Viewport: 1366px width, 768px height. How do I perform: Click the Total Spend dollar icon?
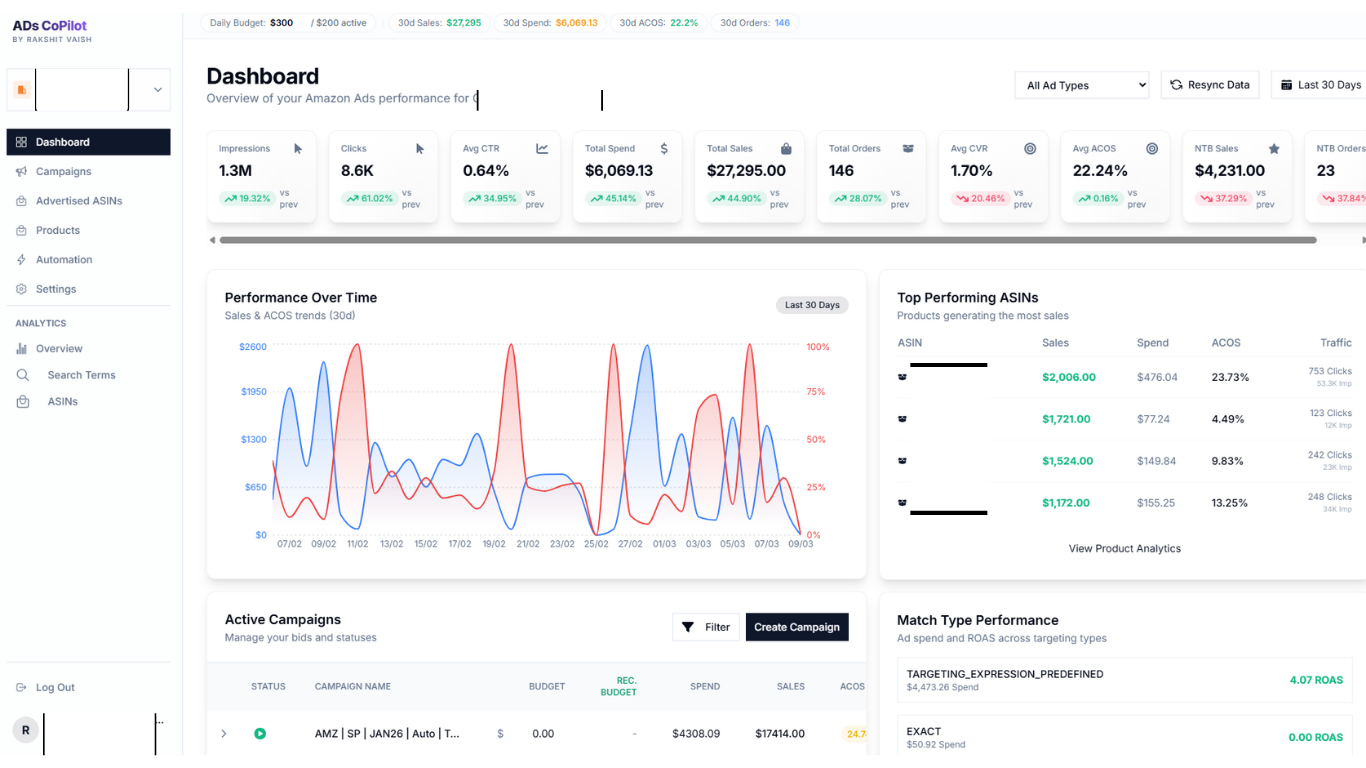(664, 148)
